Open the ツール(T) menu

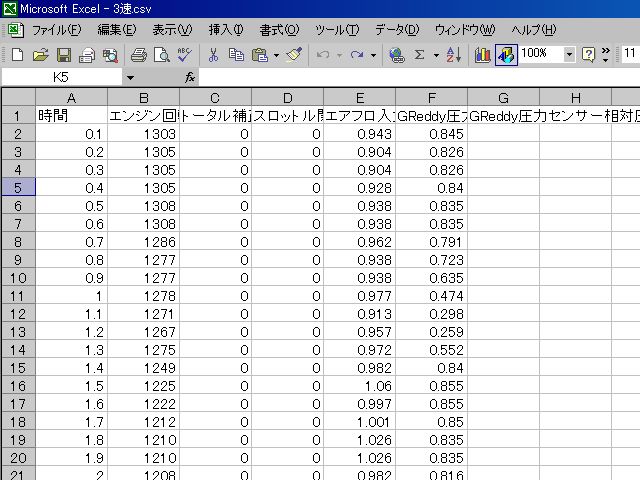(337, 30)
